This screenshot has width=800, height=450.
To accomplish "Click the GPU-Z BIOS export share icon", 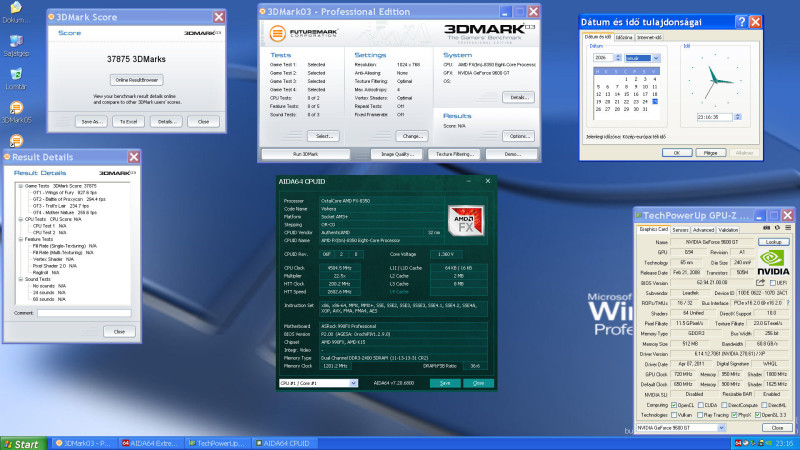I will pyautogui.click(x=760, y=283).
